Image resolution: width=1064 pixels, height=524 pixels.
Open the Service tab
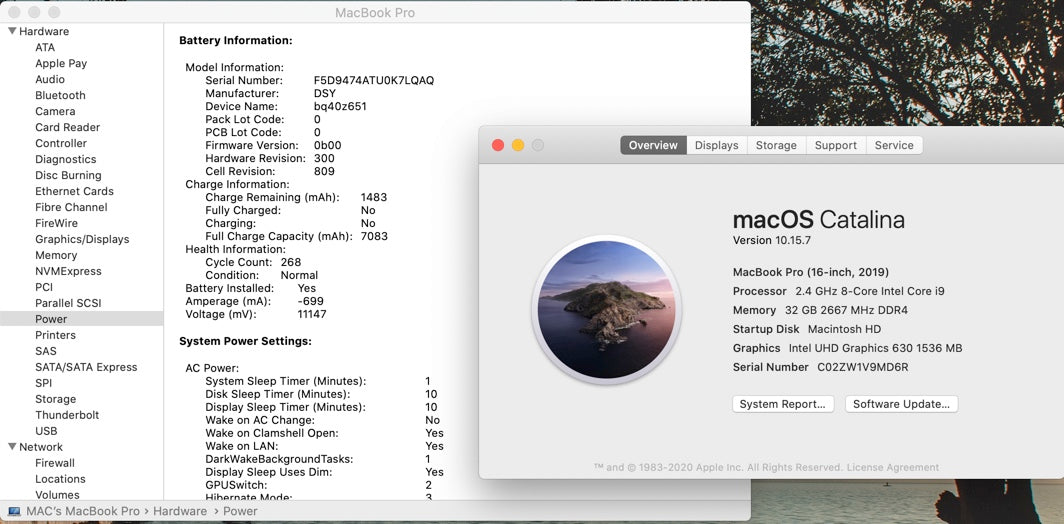894,145
